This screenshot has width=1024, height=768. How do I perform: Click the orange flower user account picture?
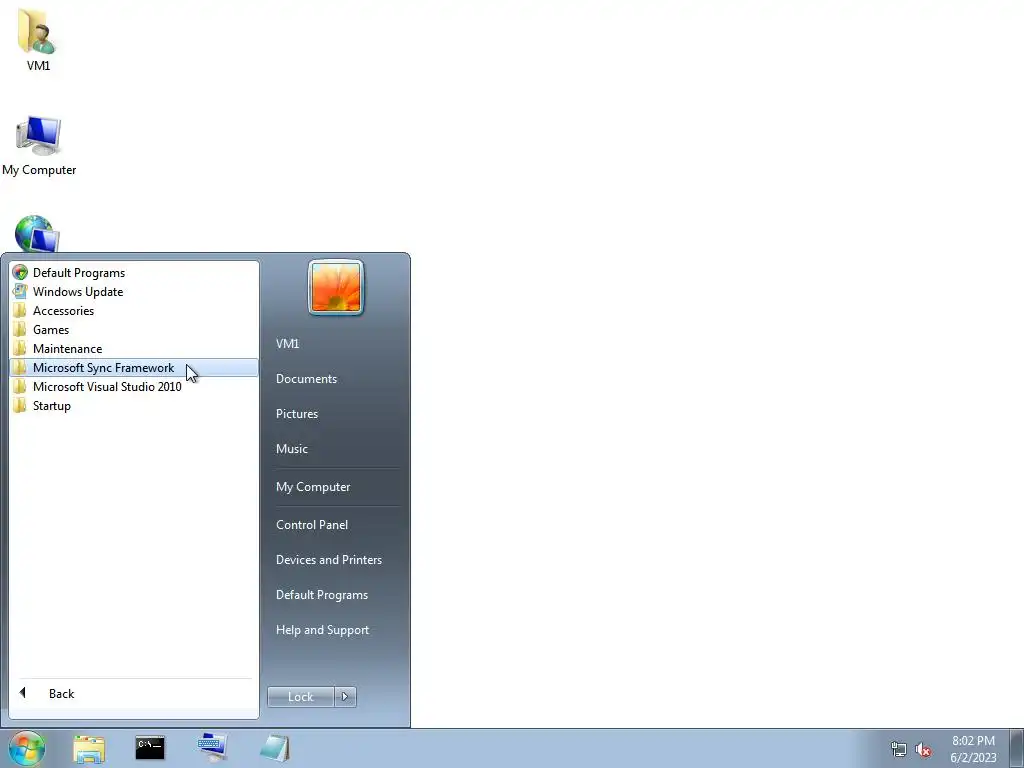pyautogui.click(x=336, y=287)
